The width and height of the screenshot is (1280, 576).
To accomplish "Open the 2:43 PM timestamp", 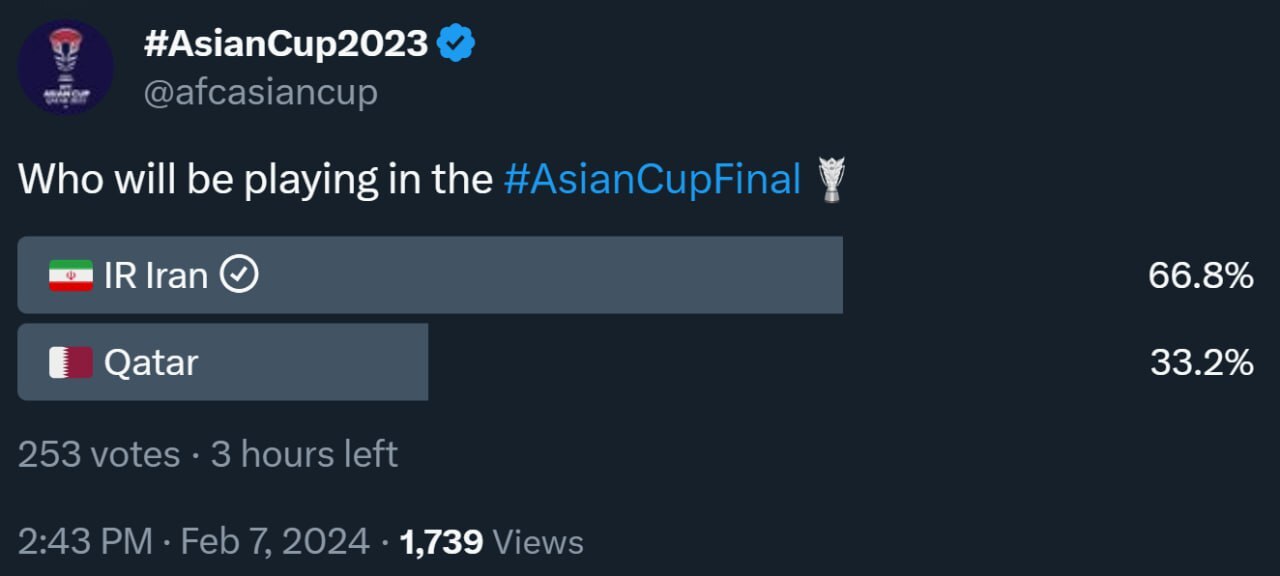I will tap(85, 542).
